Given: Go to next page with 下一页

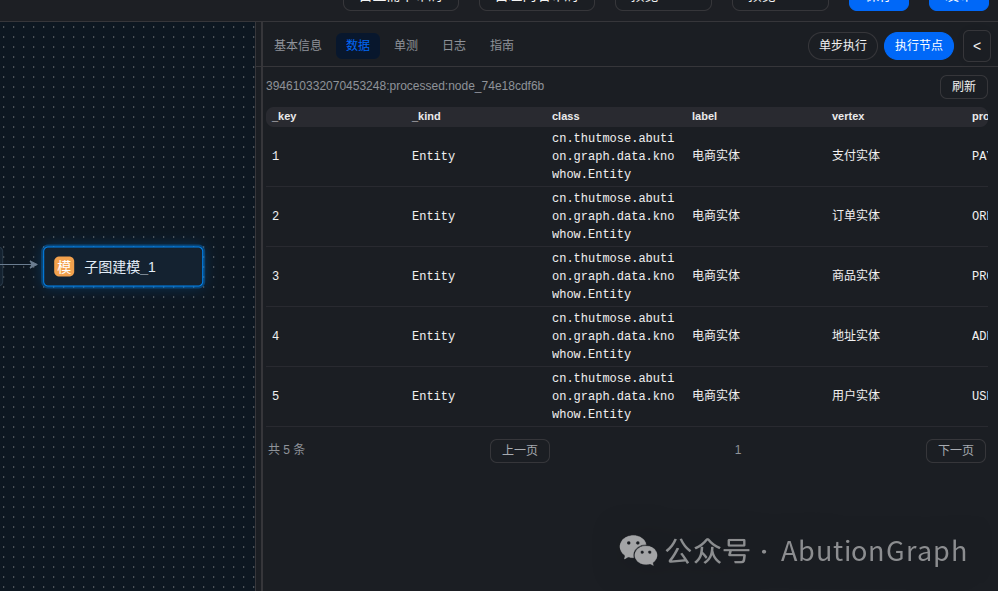Looking at the screenshot, I should coord(956,450).
